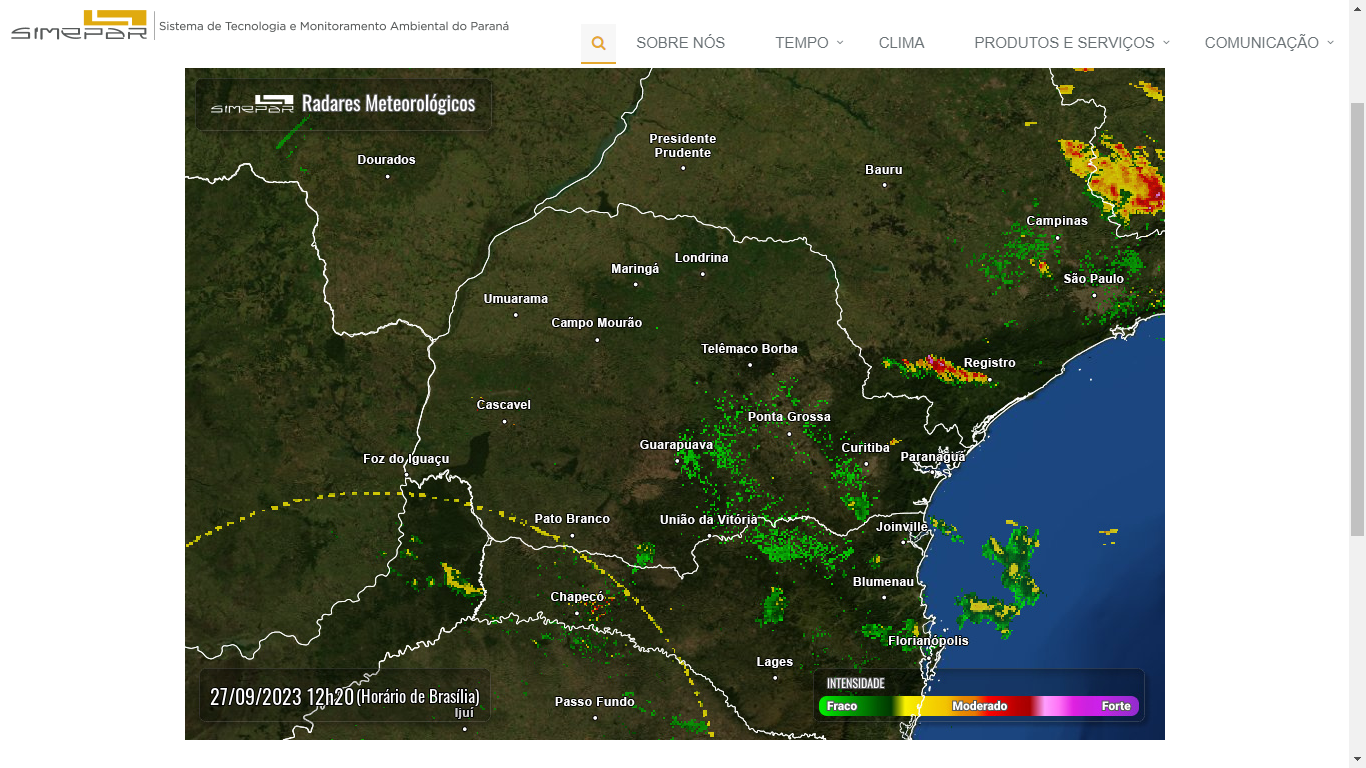
Task: Click the União da Vitória label
Action: [x=709, y=520]
